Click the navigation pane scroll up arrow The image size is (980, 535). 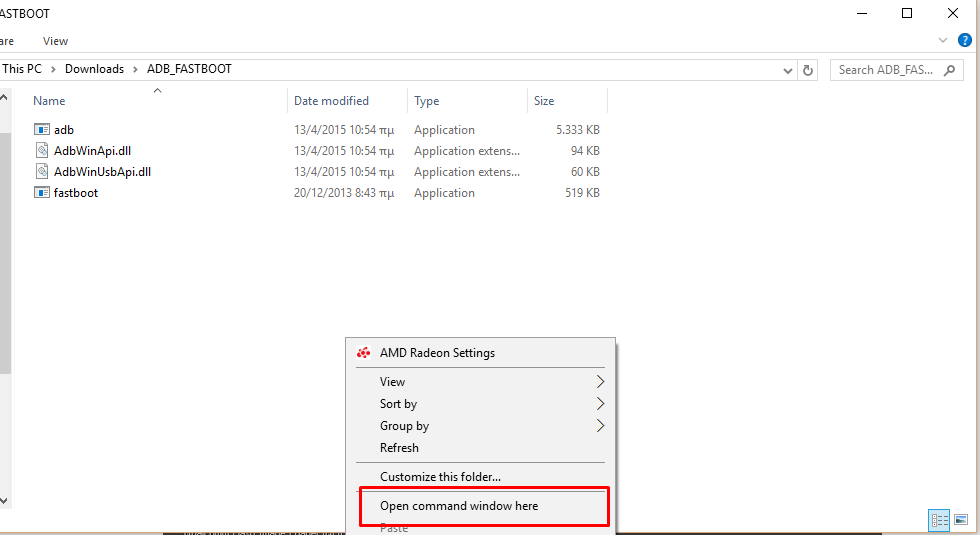[x=4, y=98]
